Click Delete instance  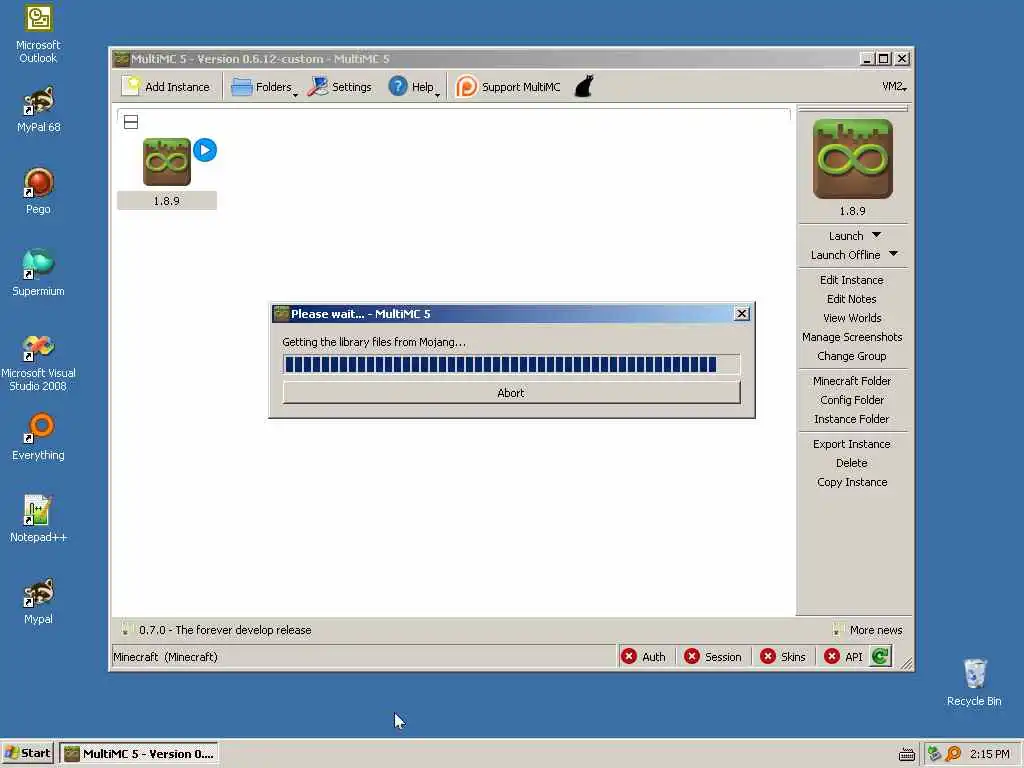pos(852,463)
